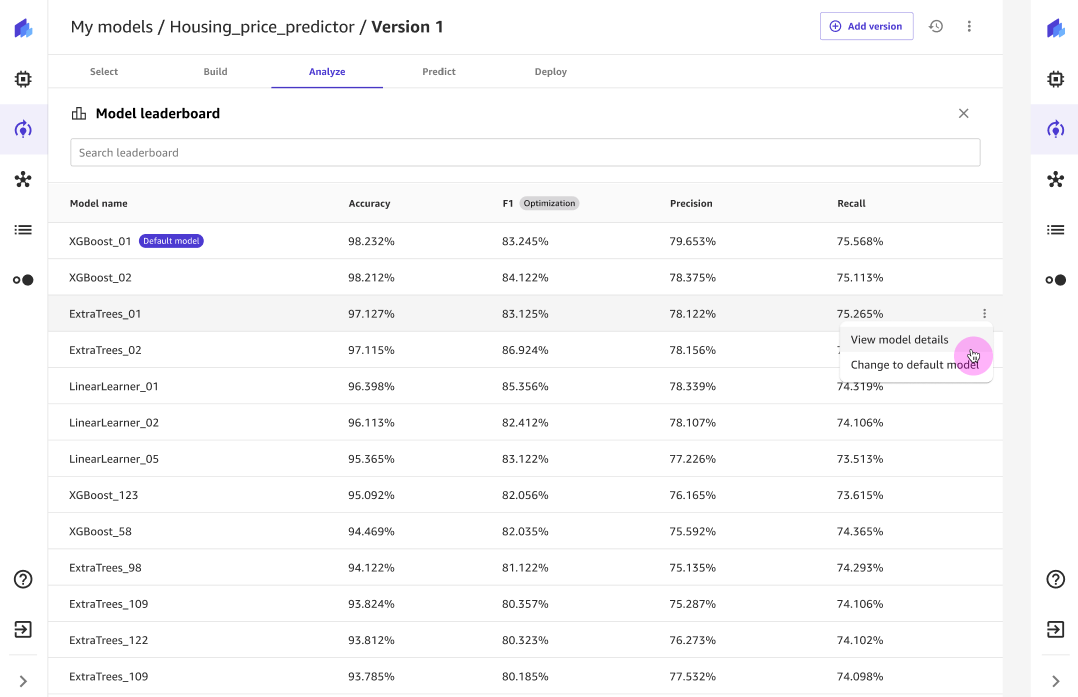Click My models breadcrumb link
Image resolution: width=1078 pixels, height=697 pixels.
(111, 27)
